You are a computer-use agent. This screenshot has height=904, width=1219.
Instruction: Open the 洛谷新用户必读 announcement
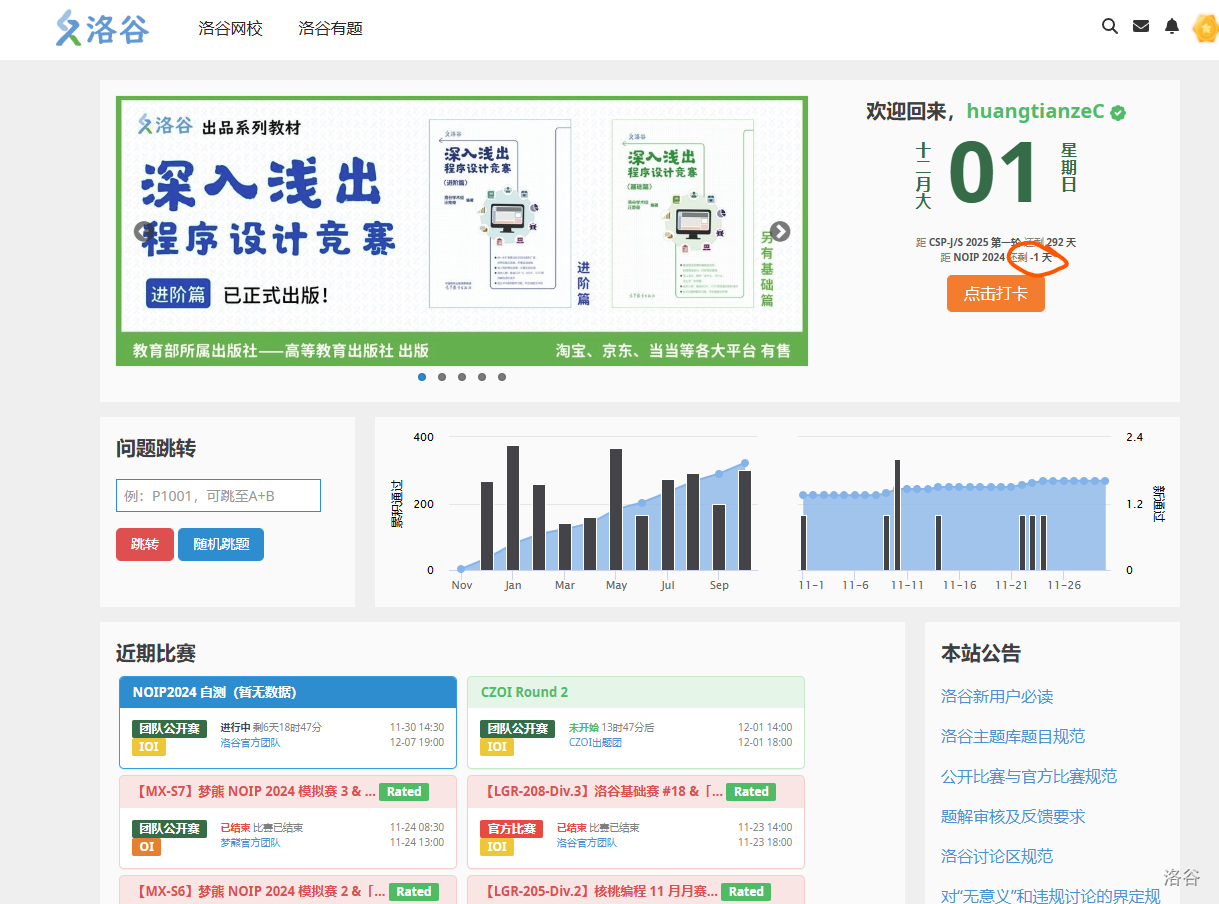(x=997, y=696)
